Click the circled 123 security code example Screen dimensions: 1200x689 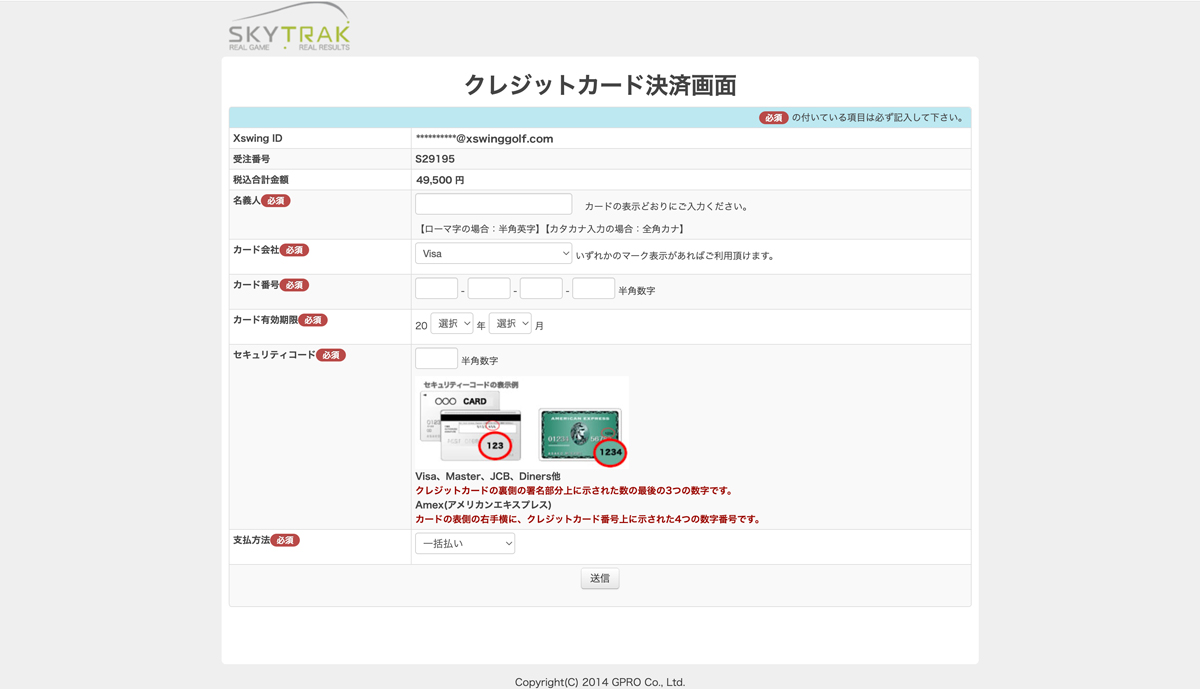(x=495, y=445)
